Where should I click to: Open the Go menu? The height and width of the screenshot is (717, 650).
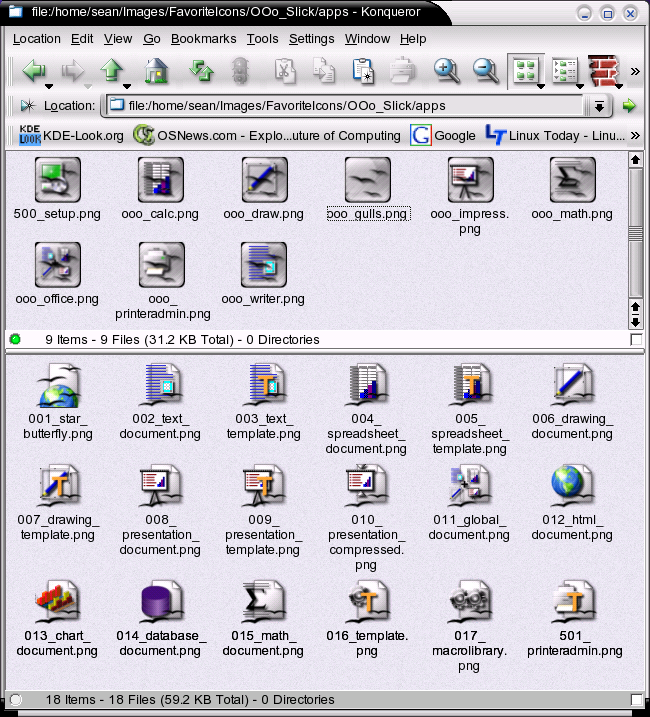pyautogui.click(x=151, y=39)
